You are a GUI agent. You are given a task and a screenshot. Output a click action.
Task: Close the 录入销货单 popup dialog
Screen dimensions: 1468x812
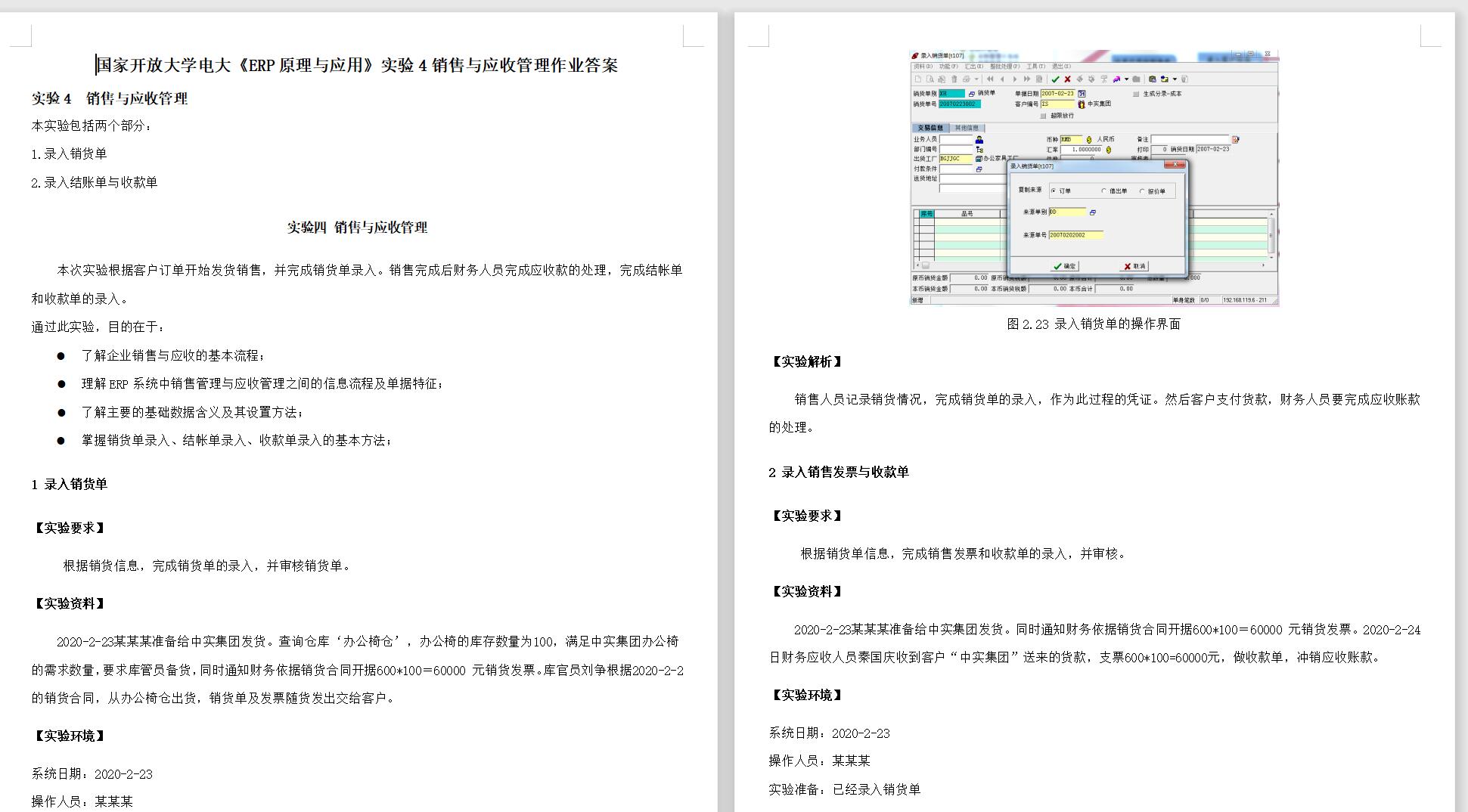(x=1175, y=165)
